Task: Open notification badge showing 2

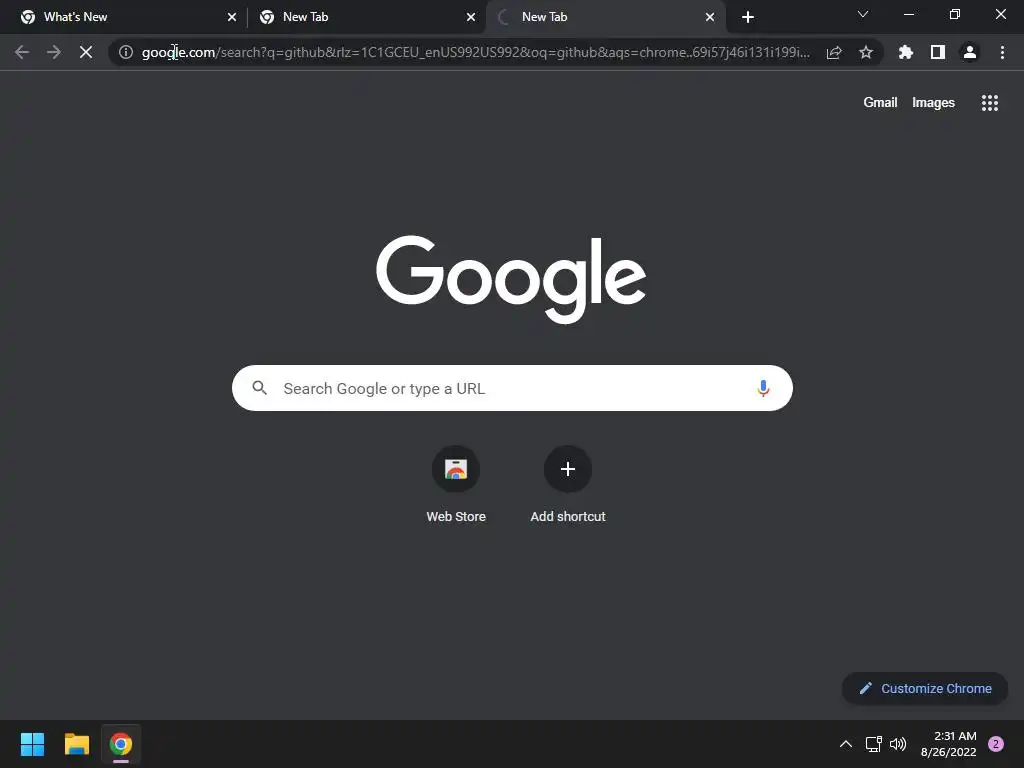Action: (x=996, y=744)
